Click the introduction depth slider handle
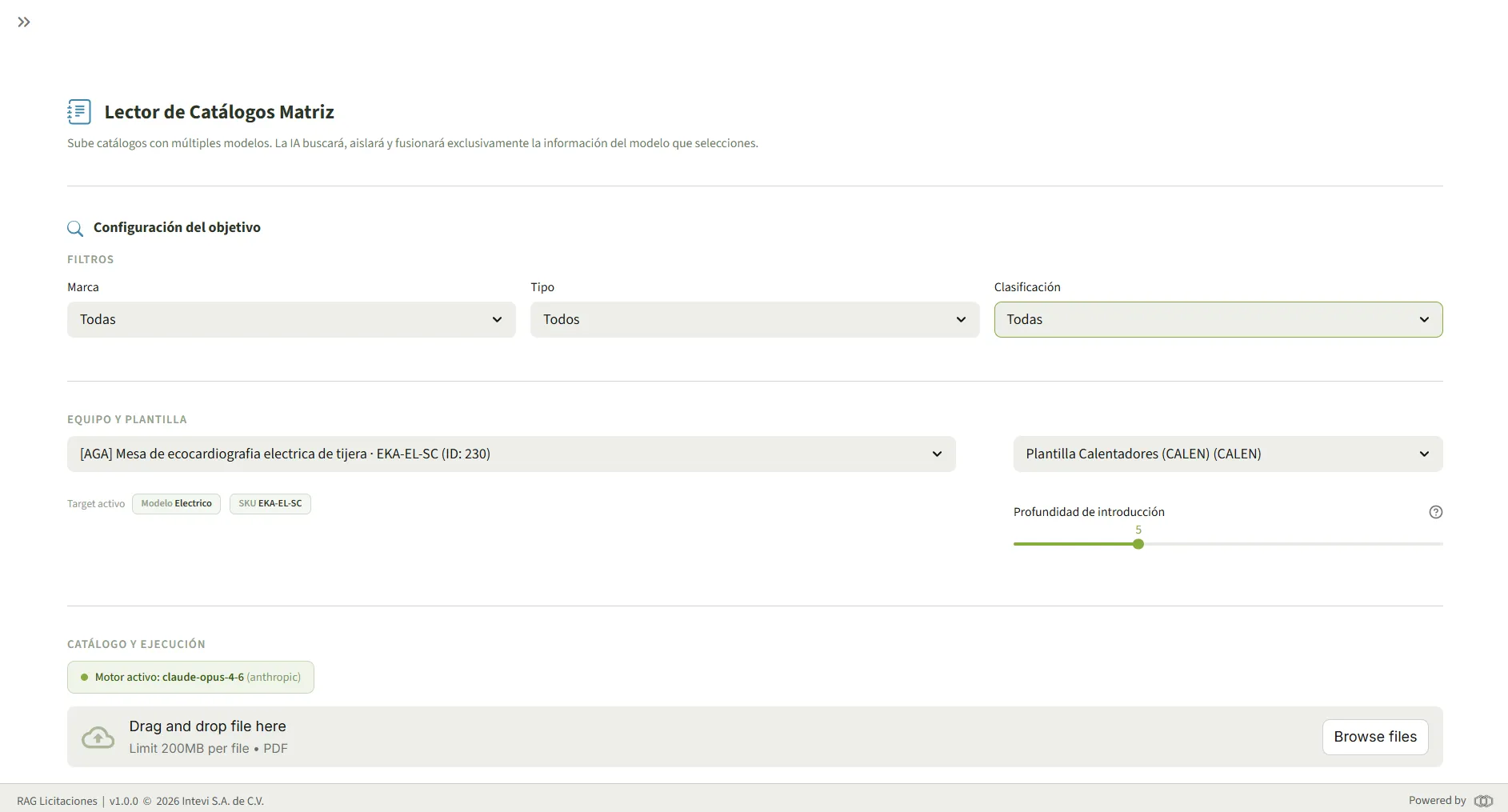 coord(1138,544)
